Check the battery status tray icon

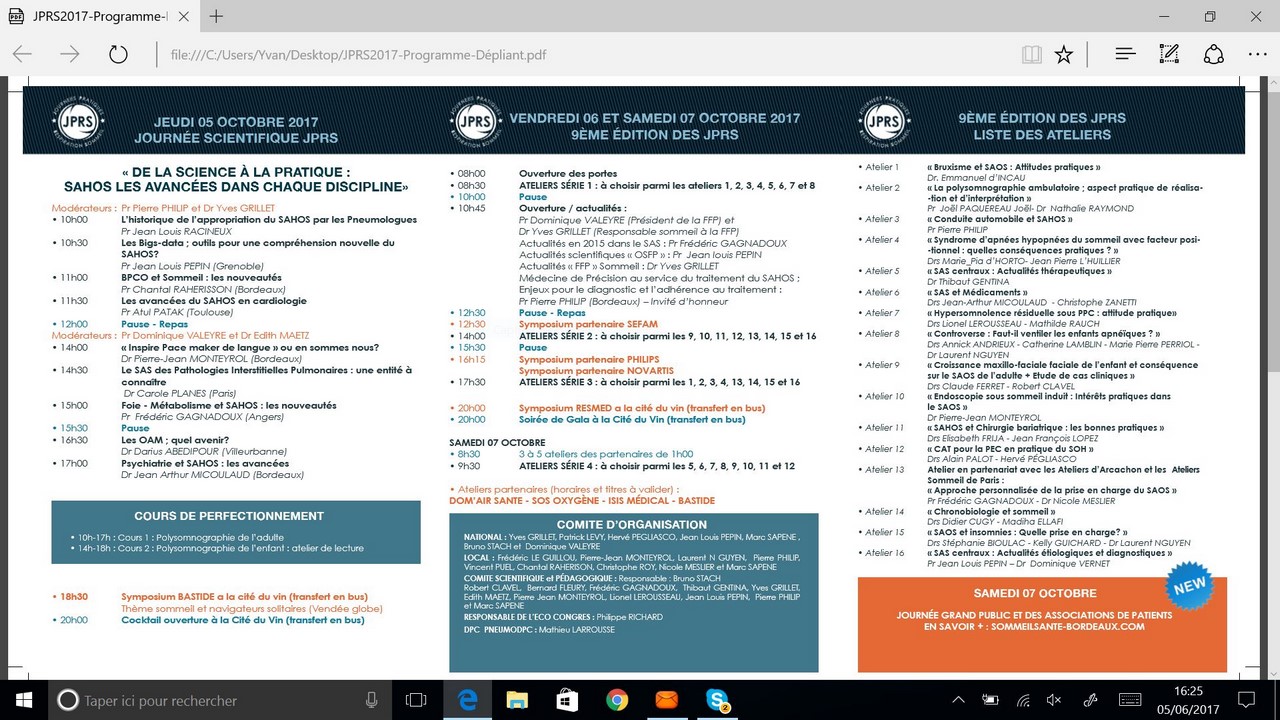coord(991,700)
